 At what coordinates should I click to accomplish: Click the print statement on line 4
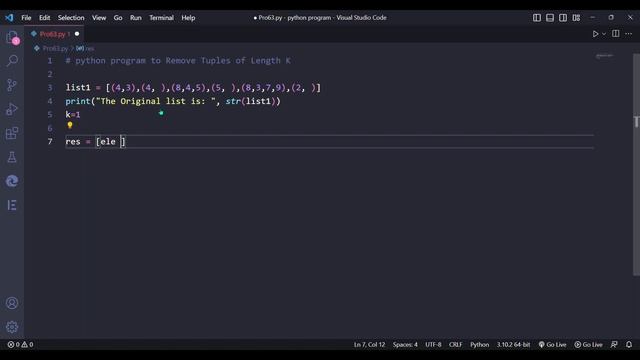[173, 101]
